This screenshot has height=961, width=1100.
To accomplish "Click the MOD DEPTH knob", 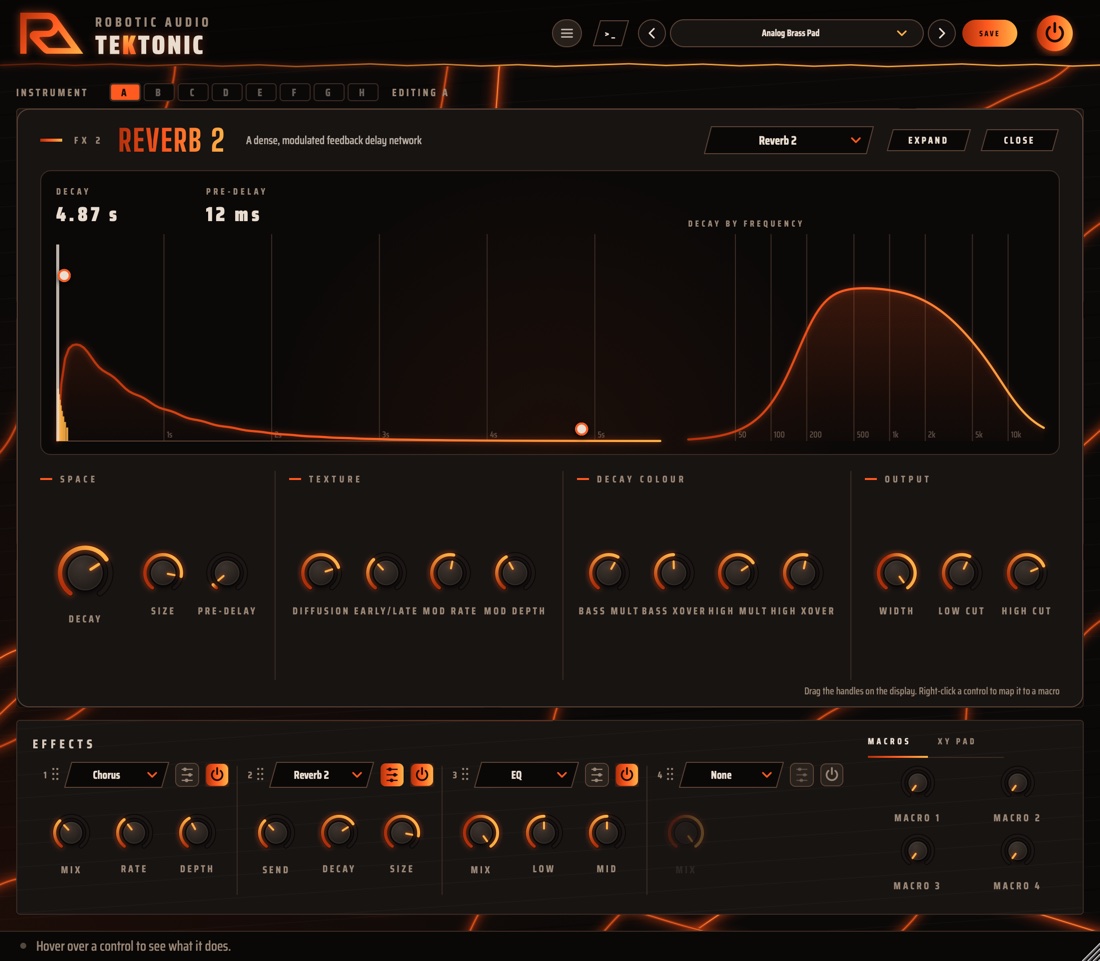I will 514,572.
